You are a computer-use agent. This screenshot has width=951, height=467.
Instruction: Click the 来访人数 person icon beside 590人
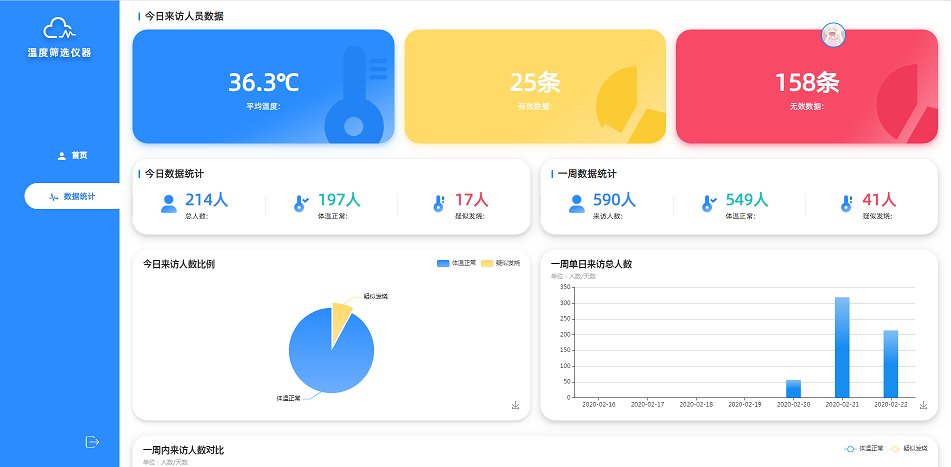(x=577, y=204)
